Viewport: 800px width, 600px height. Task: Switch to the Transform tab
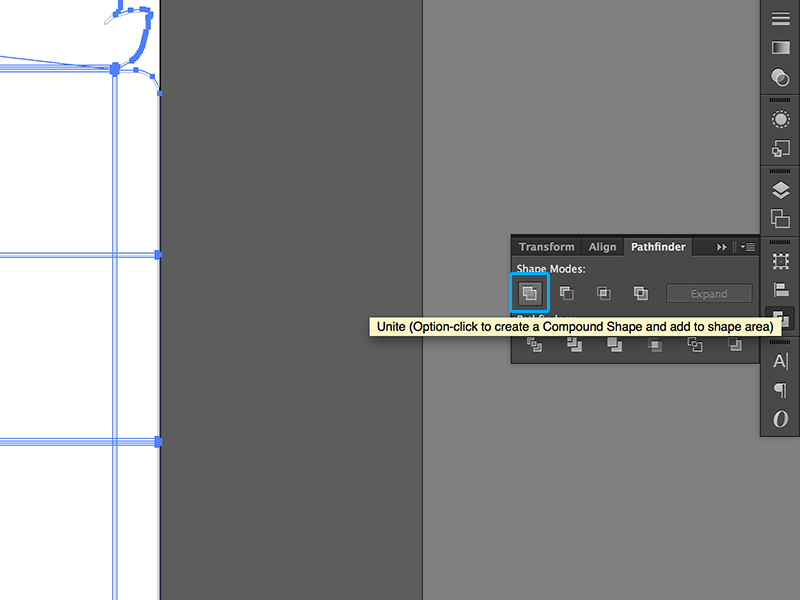[546, 247]
